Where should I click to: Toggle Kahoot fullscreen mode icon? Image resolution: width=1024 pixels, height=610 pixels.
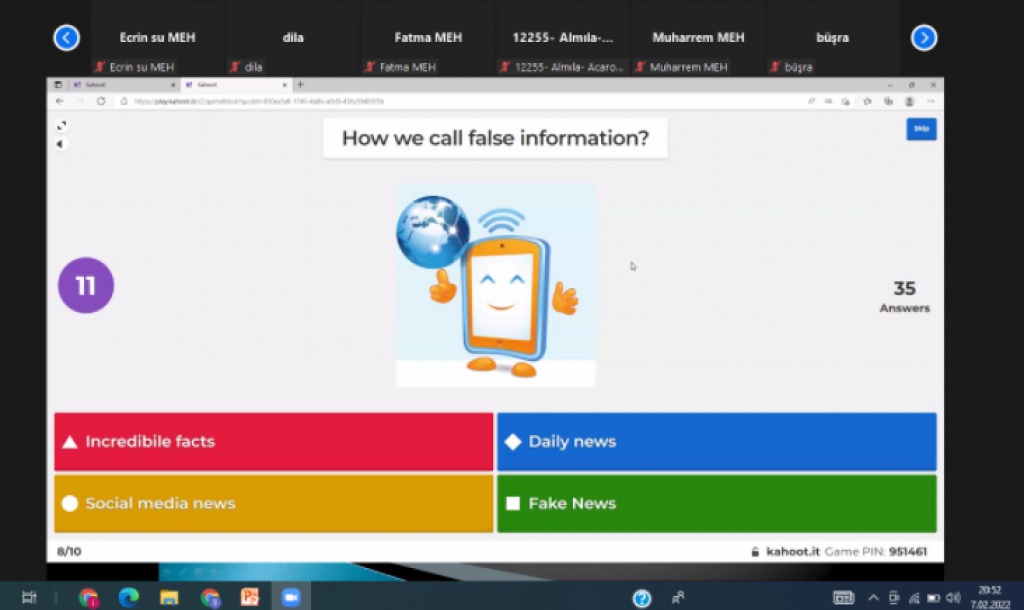coord(61,126)
